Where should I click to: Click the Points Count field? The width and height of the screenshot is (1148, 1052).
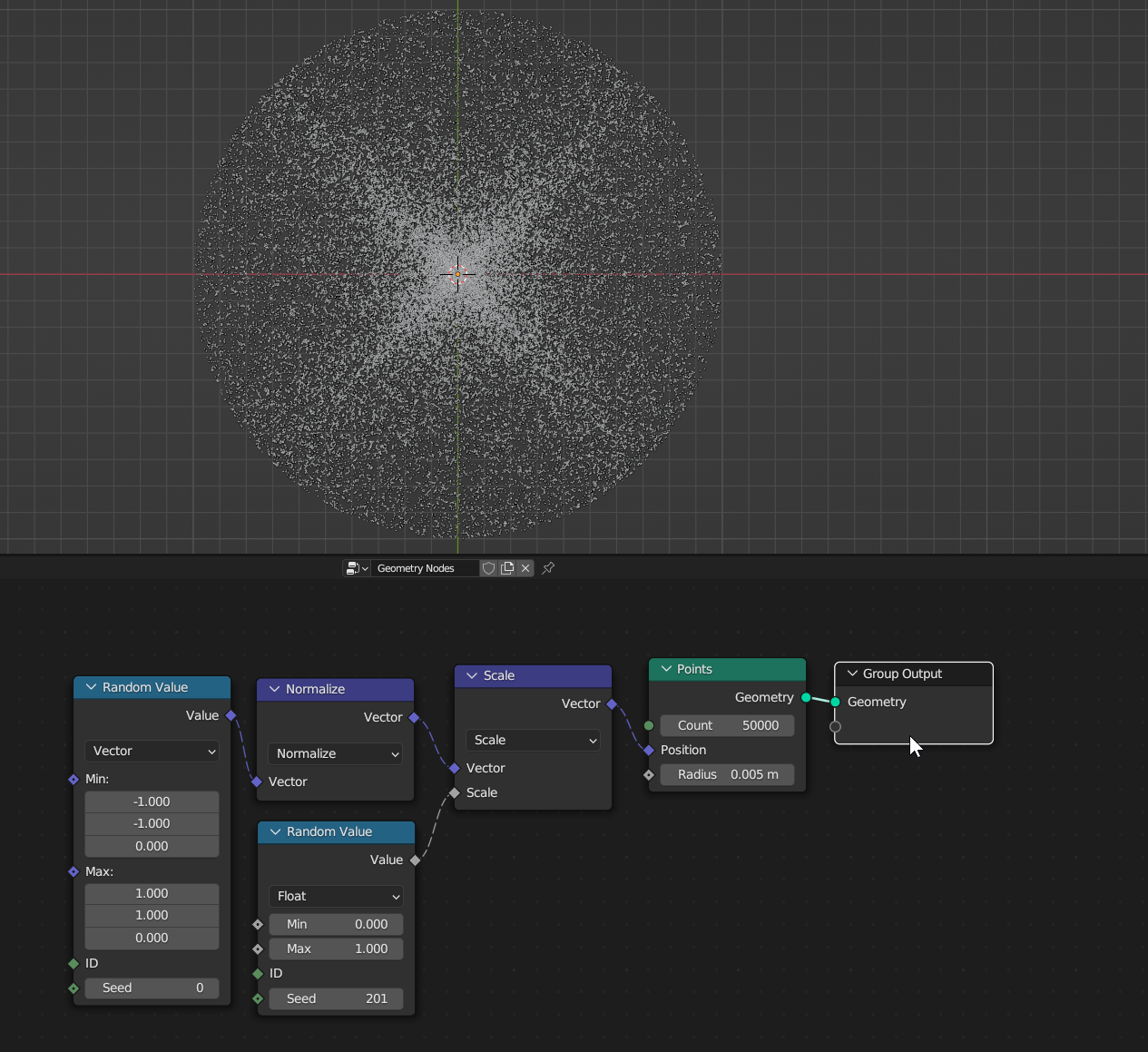727,725
